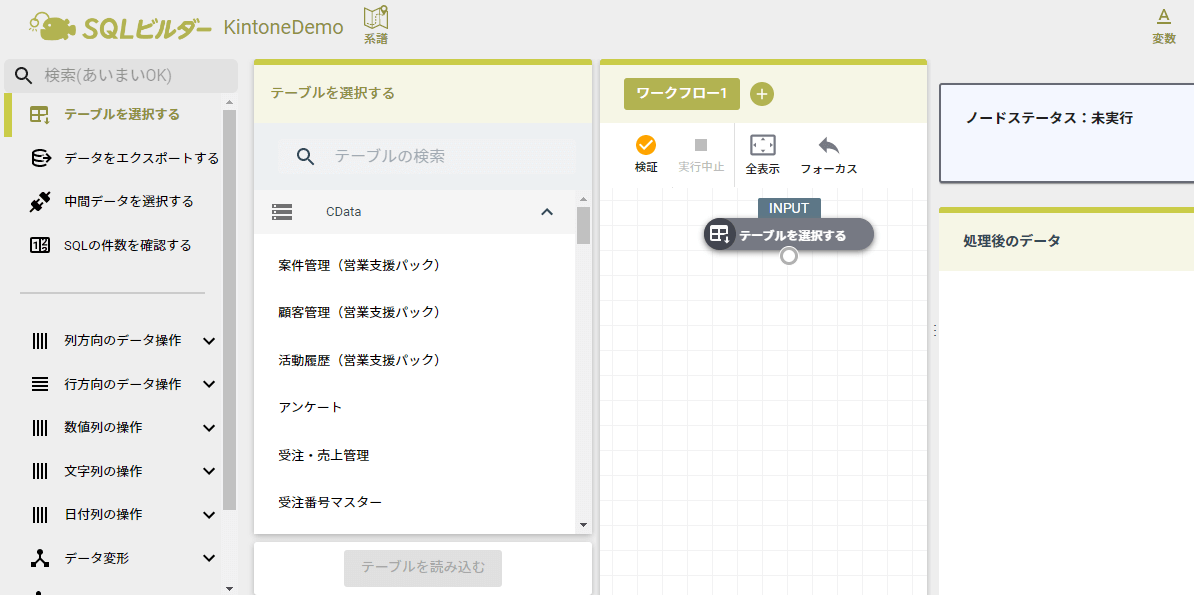Click the SQLビルダー logo
Screen dimensions: 1194x595
(x=120, y=27)
